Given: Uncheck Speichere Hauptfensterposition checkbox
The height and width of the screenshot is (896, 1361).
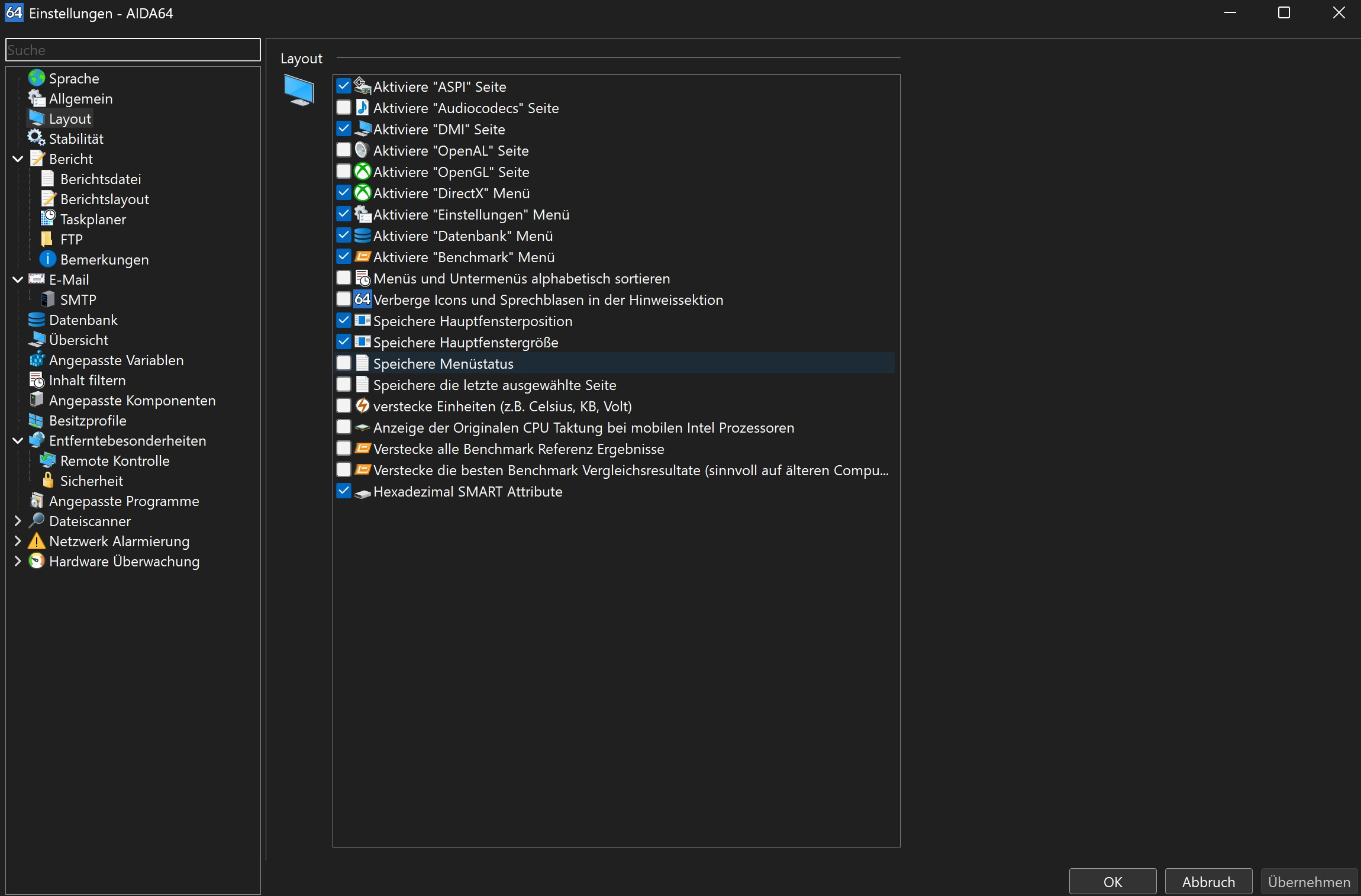Looking at the screenshot, I should tap(344, 320).
